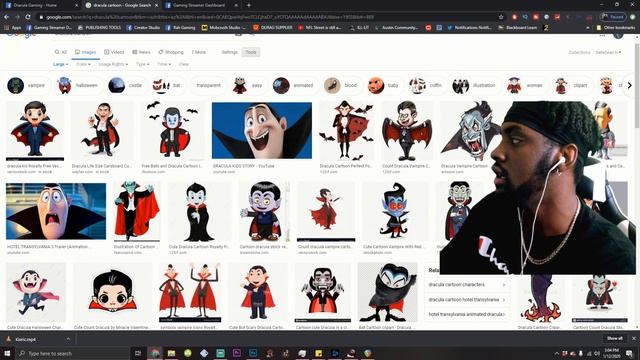Click the microphone icon in the system tray

(580, 353)
